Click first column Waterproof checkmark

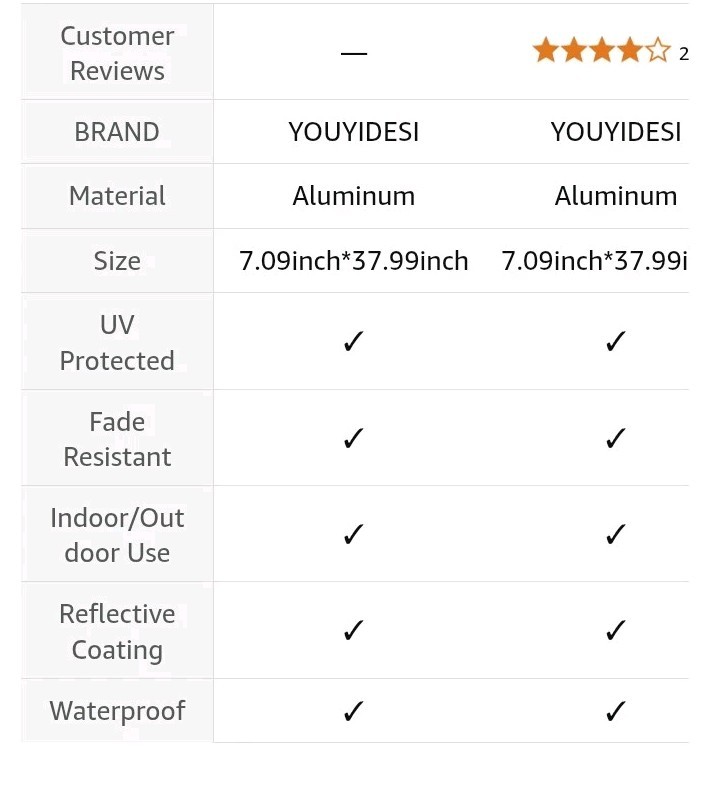click(353, 710)
